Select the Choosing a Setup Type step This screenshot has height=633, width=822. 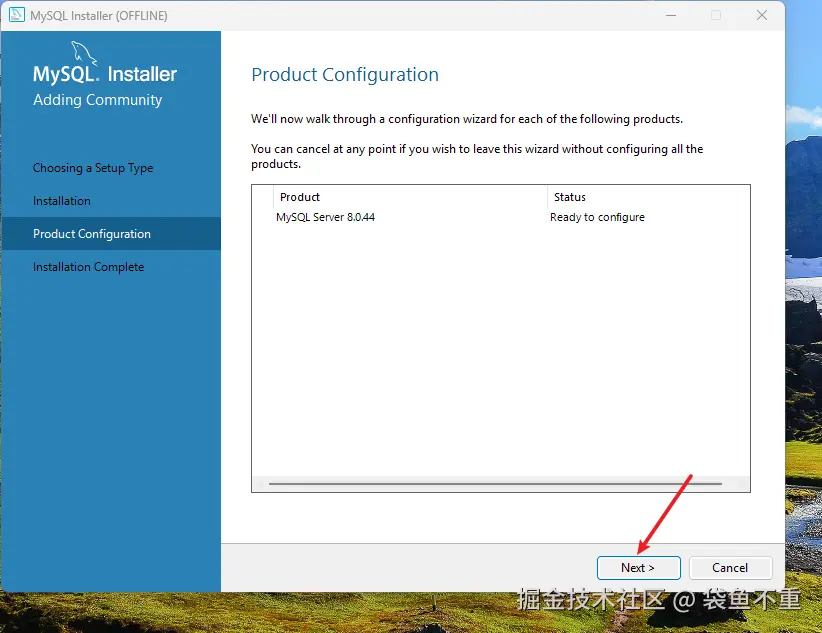[x=93, y=168]
